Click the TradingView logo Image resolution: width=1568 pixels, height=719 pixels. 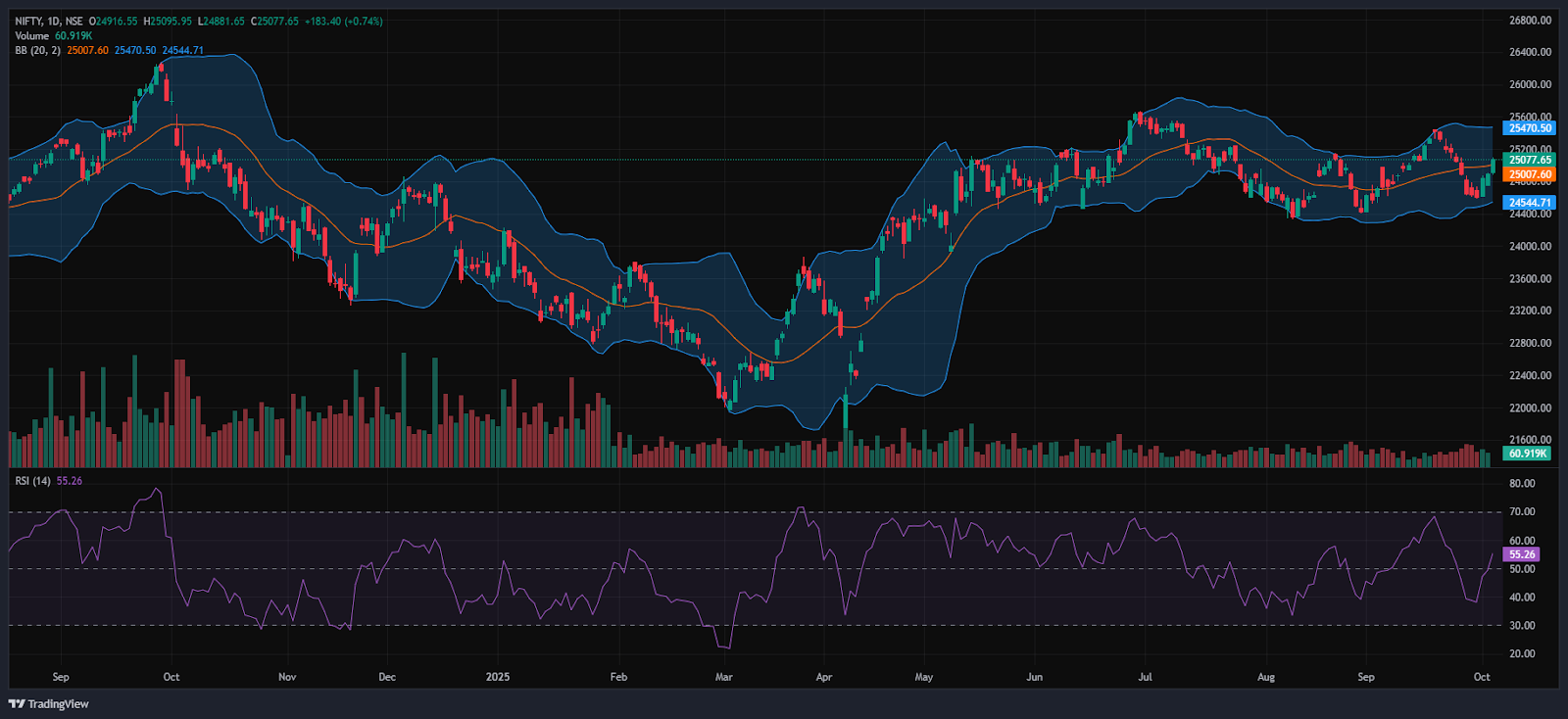(x=49, y=703)
